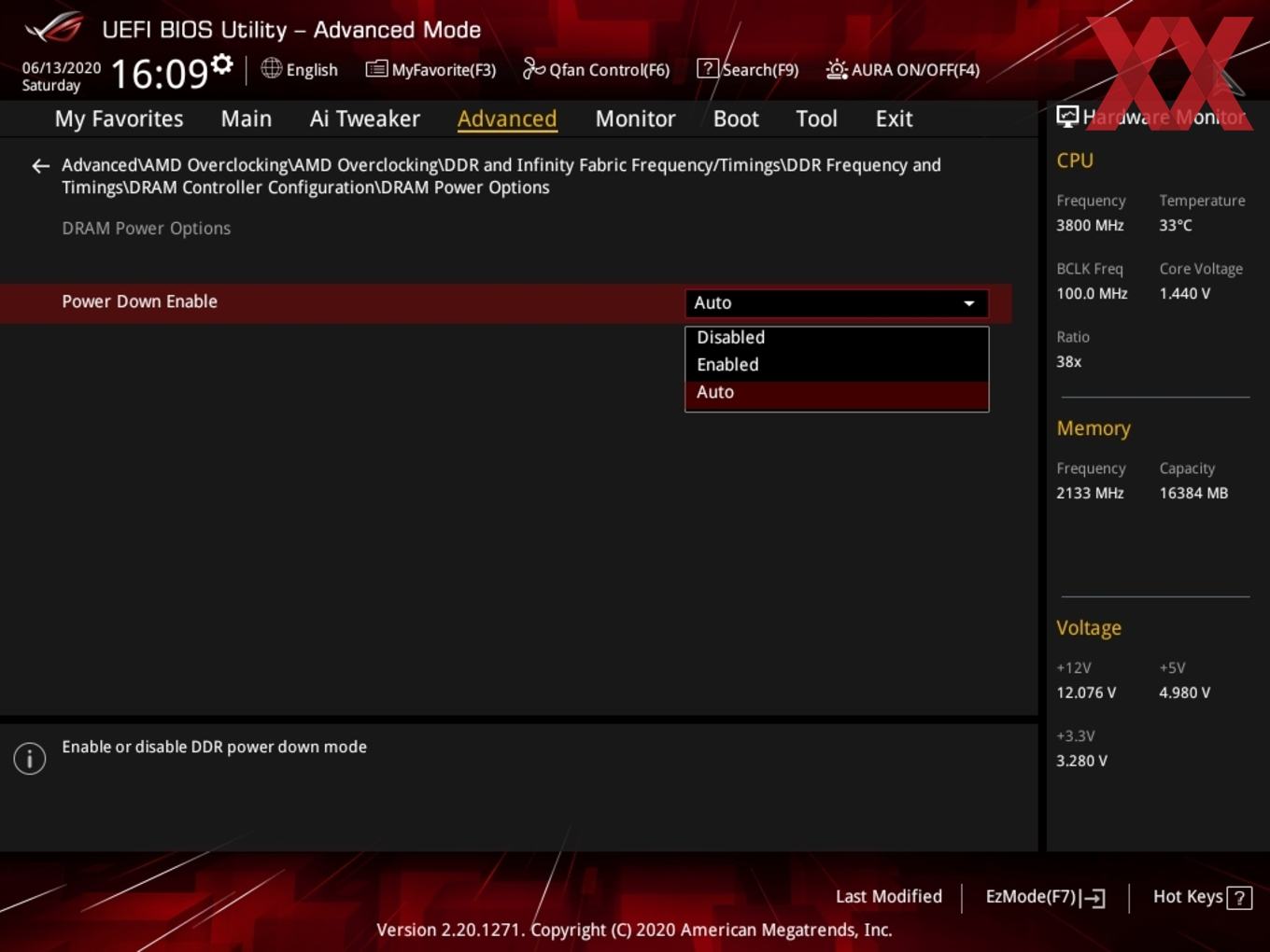
Task: Switch to the Main tab
Action: [x=247, y=119]
